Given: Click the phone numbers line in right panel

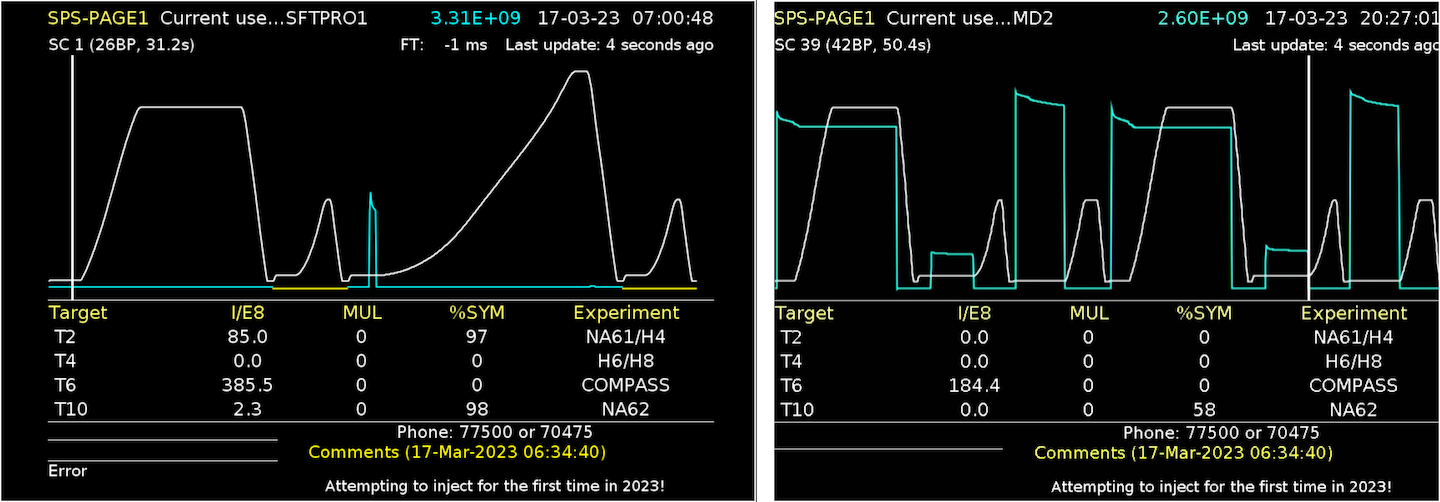Looking at the screenshot, I should coord(1222,433).
